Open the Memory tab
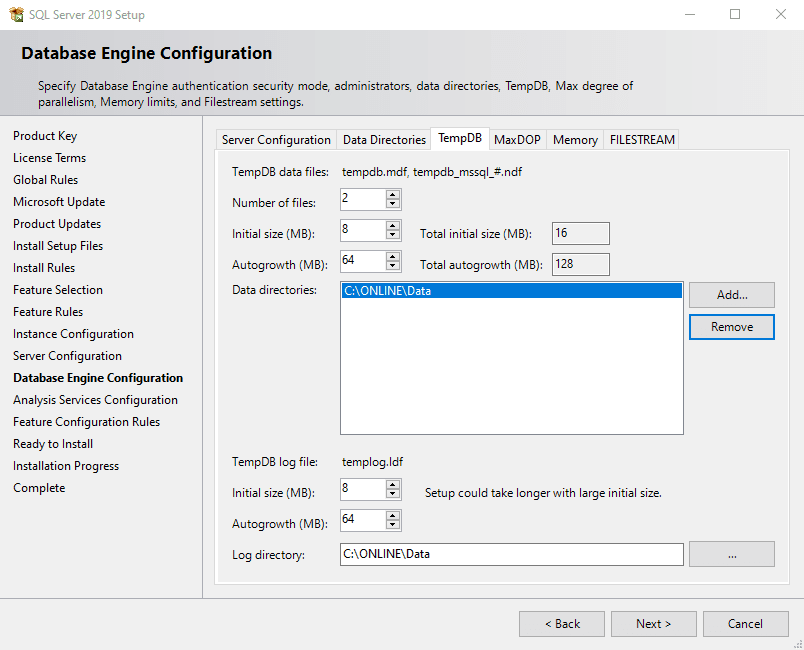 [575, 140]
